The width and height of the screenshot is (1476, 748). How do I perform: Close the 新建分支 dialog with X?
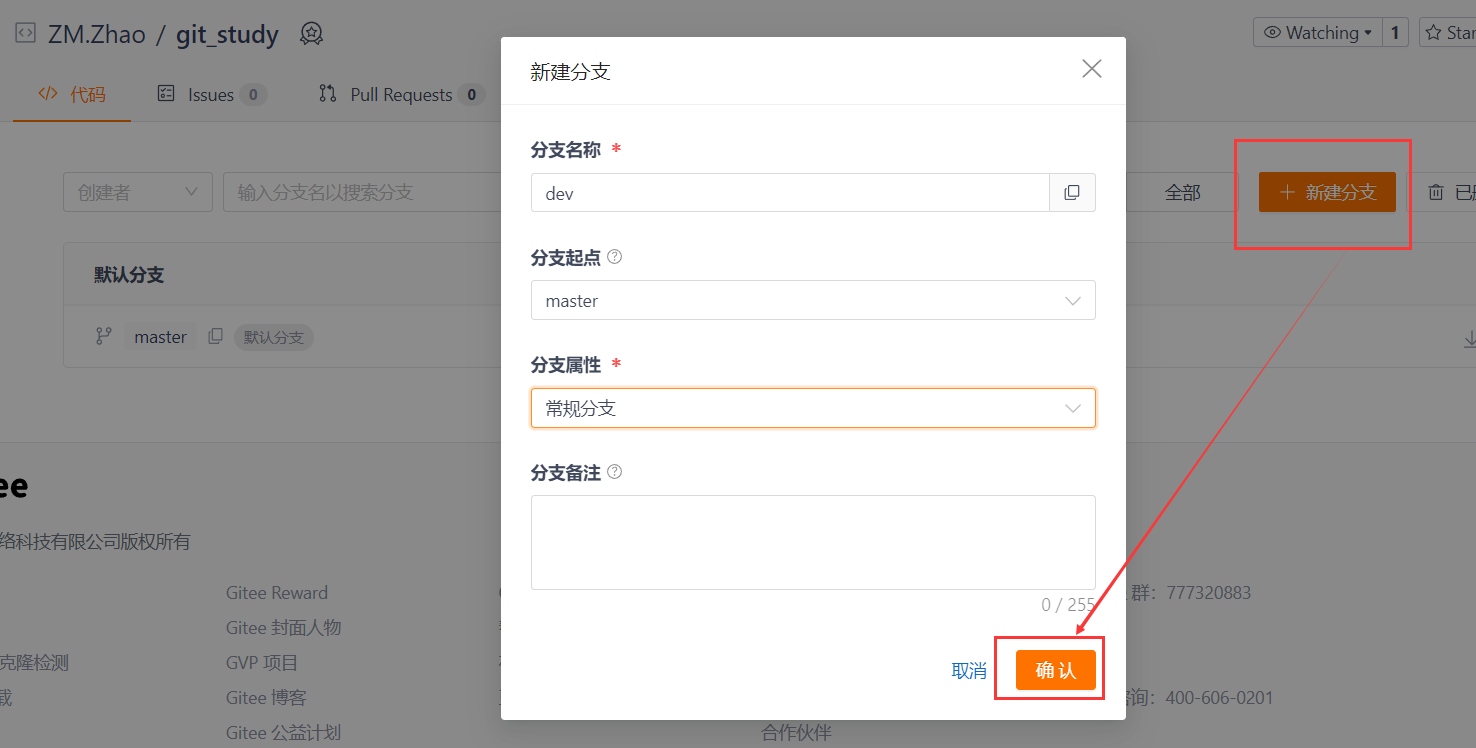1092,69
